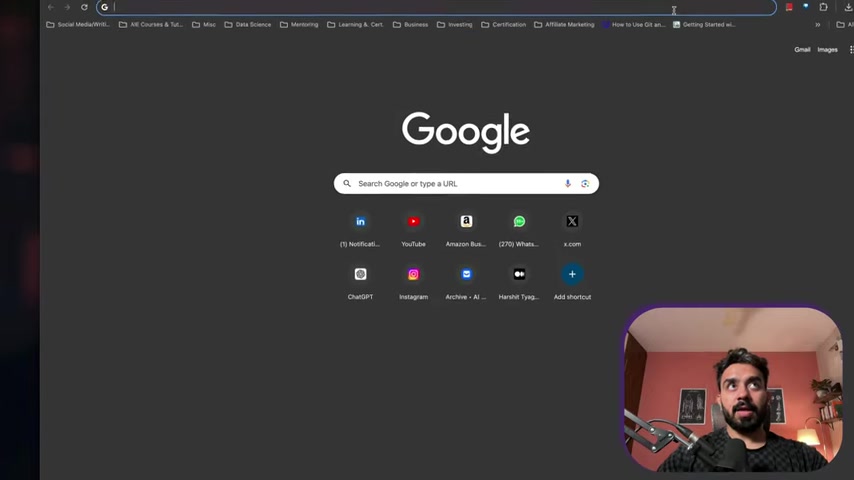The image size is (854, 480).
Task: Open the Extensions puzzle icon
Action: 824,7
